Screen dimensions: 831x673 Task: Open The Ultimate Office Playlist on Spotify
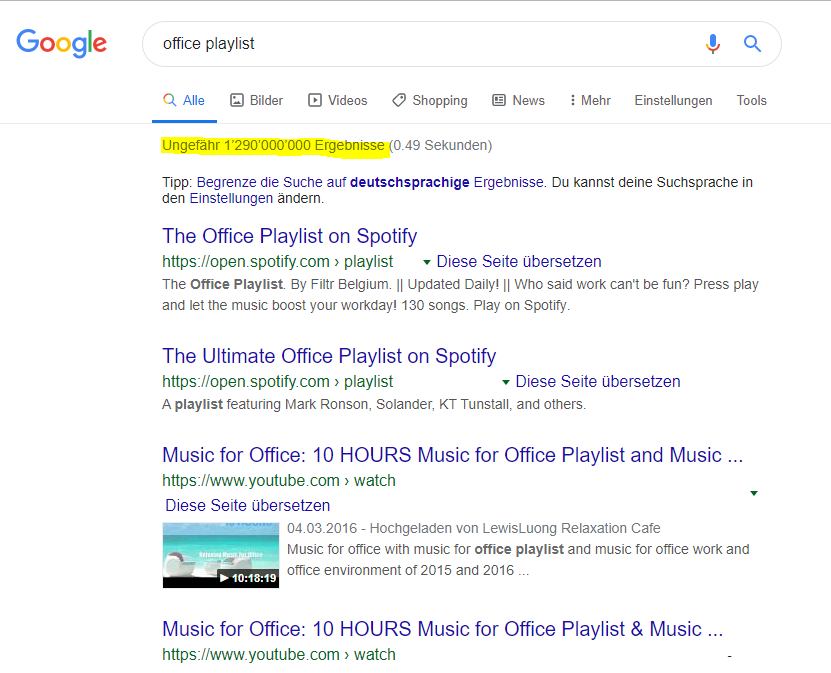click(328, 356)
